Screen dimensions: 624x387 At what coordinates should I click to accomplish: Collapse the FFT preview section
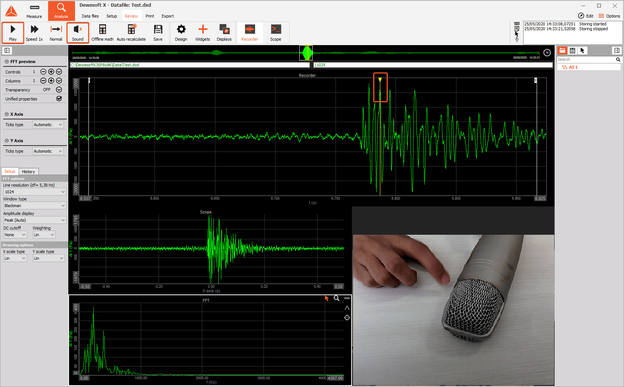[x=6, y=62]
